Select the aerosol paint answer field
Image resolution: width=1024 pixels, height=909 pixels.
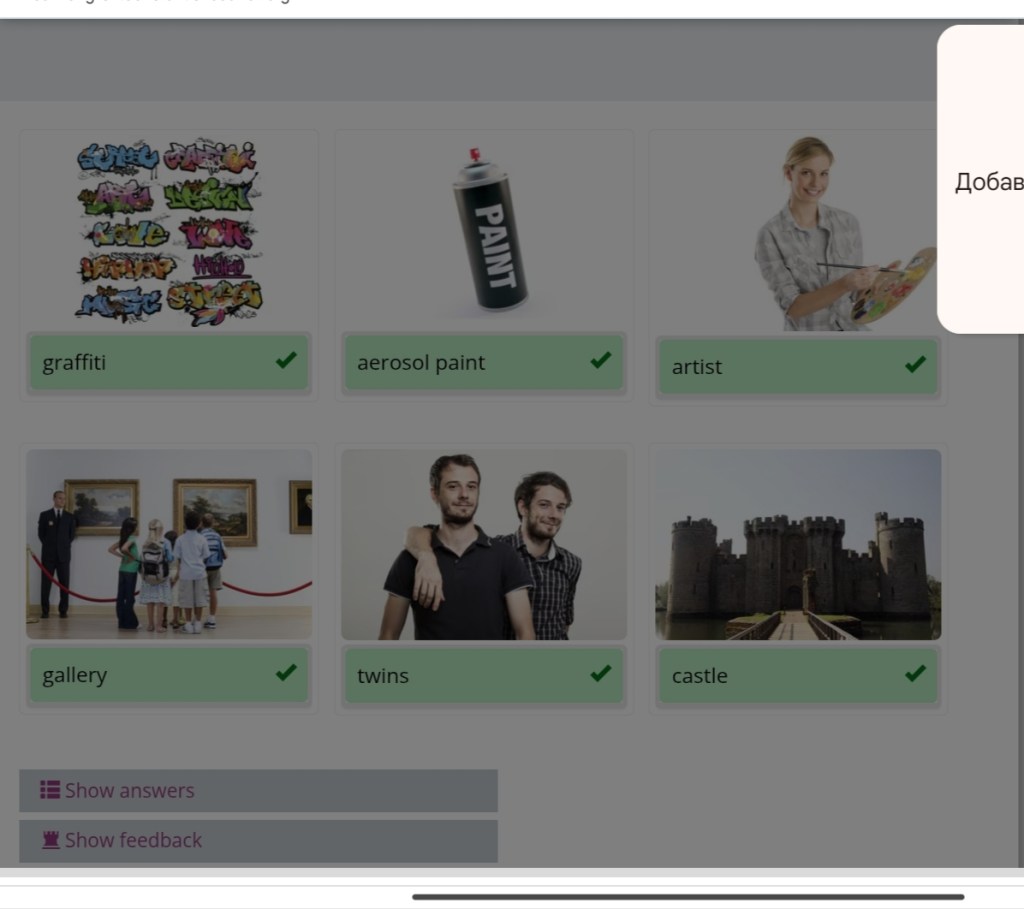click(x=465, y=362)
